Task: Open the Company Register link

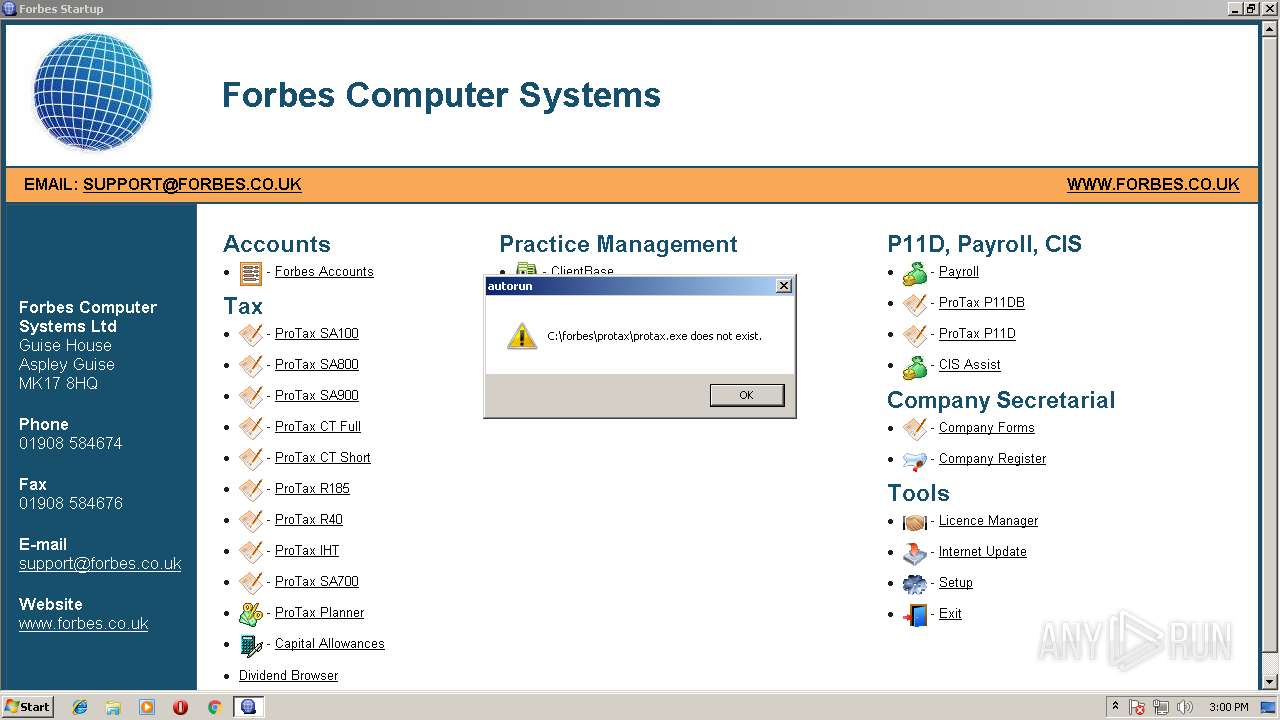Action: click(993, 459)
